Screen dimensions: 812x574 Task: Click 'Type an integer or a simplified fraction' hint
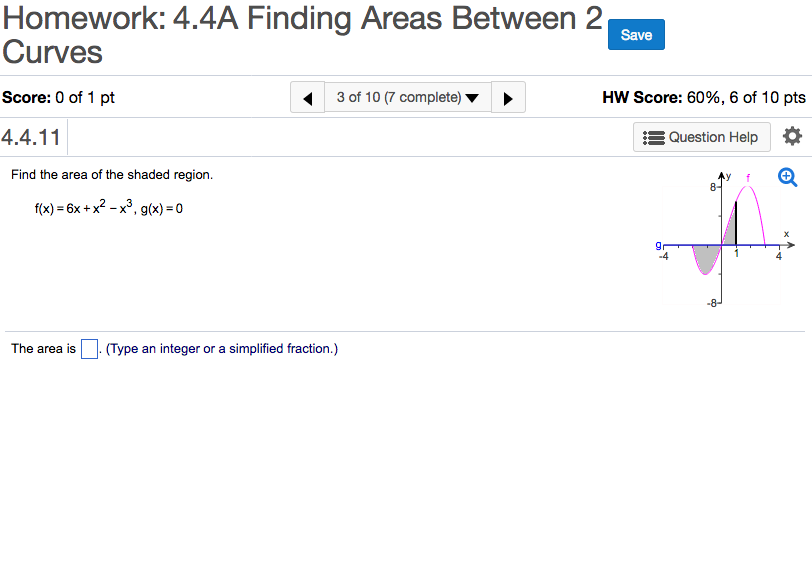coord(222,349)
